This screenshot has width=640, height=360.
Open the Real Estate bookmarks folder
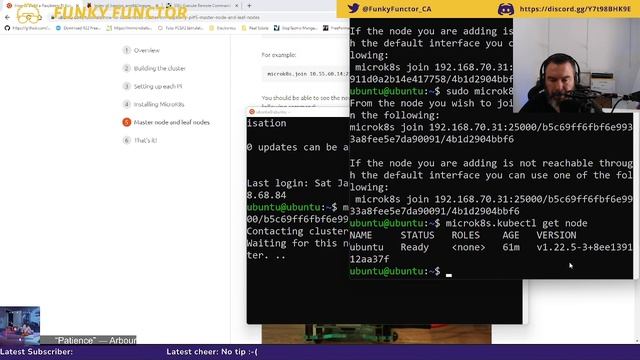tap(255, 28)
